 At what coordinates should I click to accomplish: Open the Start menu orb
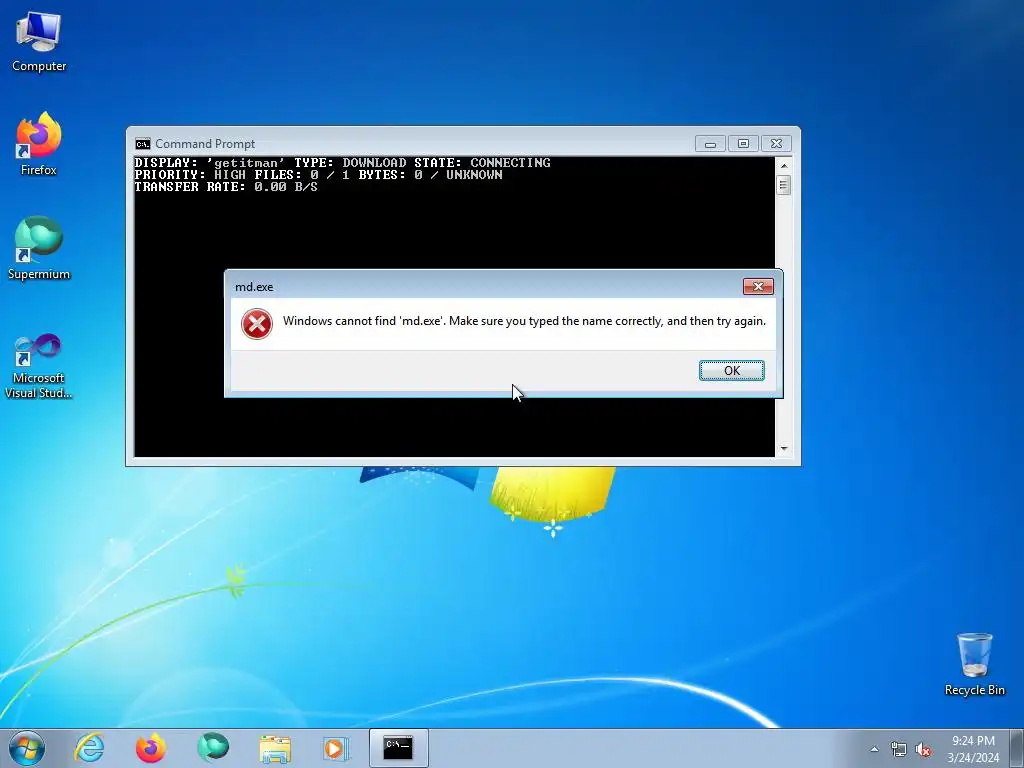[27, 748]
